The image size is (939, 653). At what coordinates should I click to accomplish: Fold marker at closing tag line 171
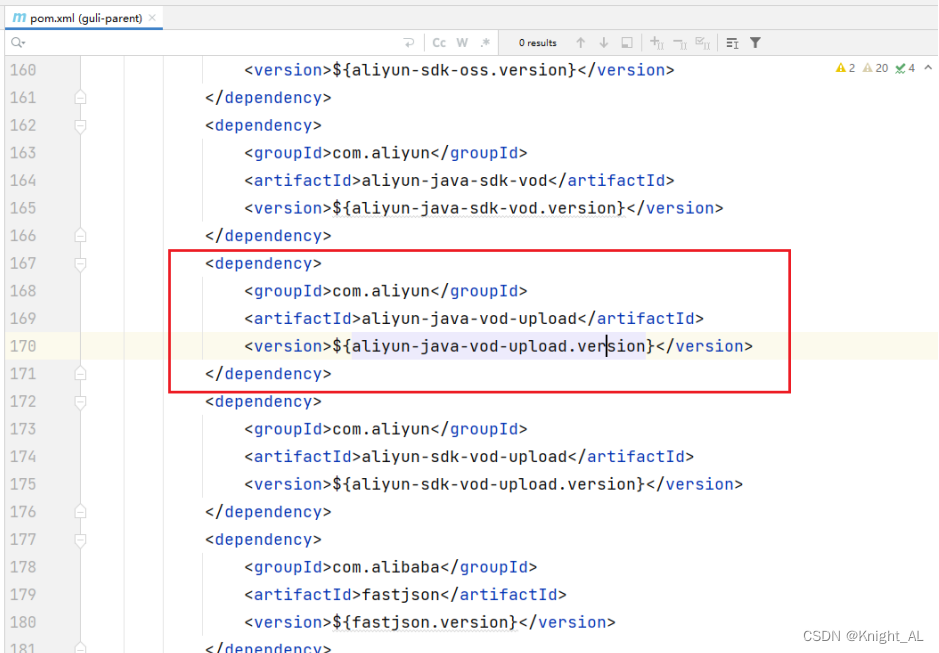coord(80,374)
